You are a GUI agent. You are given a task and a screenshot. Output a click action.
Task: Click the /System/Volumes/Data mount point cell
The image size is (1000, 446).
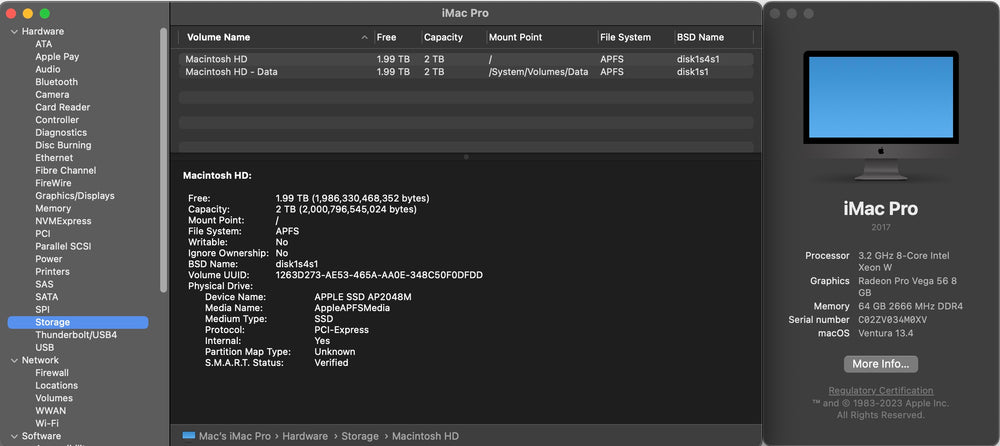tap(538, 72)
